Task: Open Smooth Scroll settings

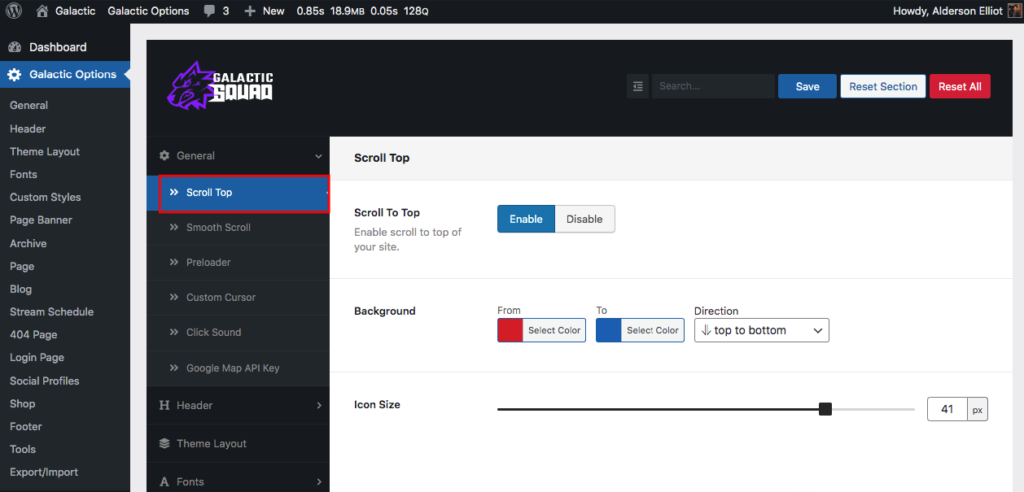Action: point(238,227)
